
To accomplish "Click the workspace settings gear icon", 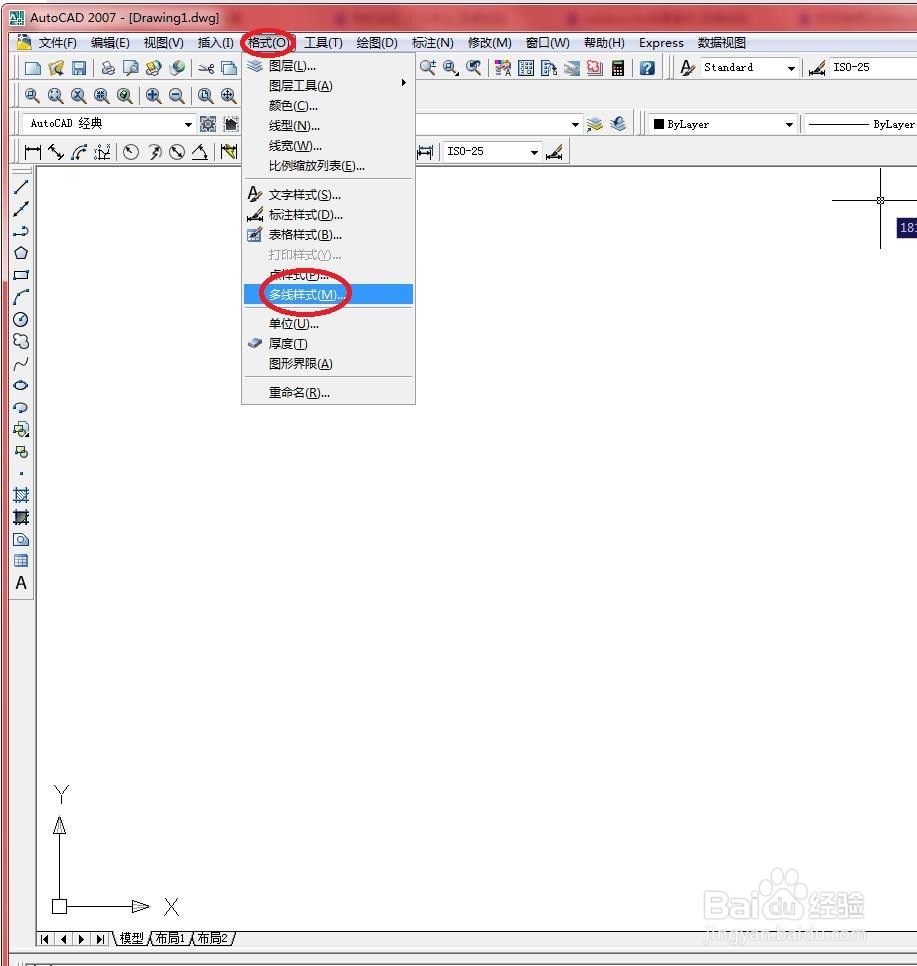I will point(208,124).
